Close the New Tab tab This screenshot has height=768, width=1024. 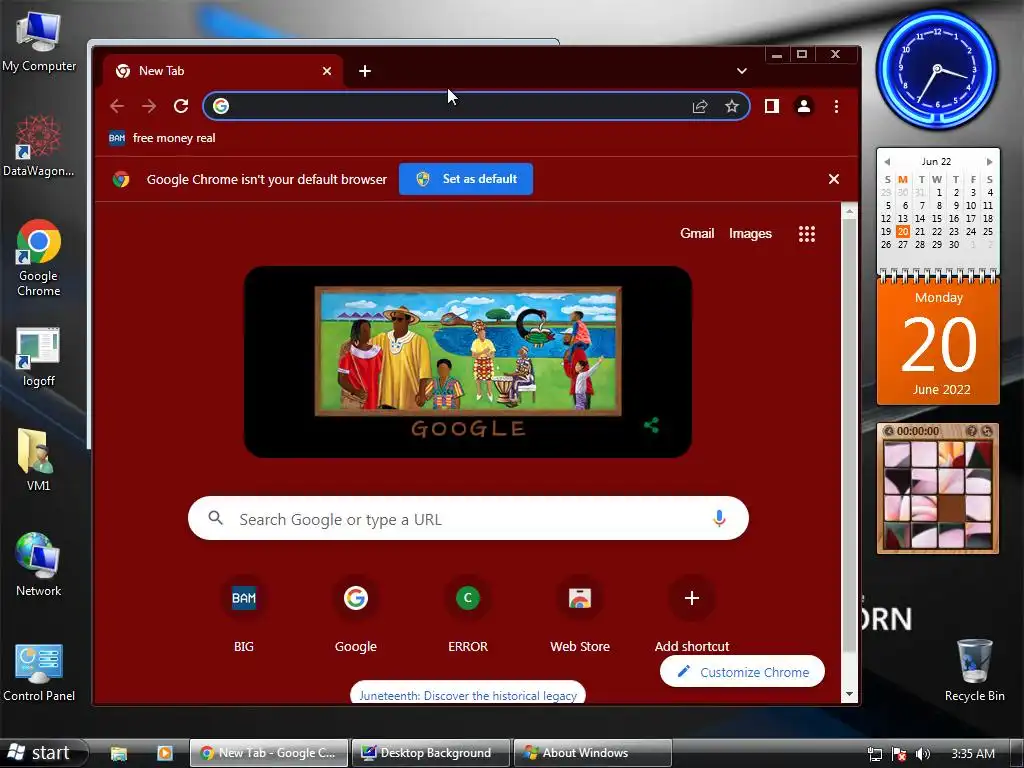point(327,71)
